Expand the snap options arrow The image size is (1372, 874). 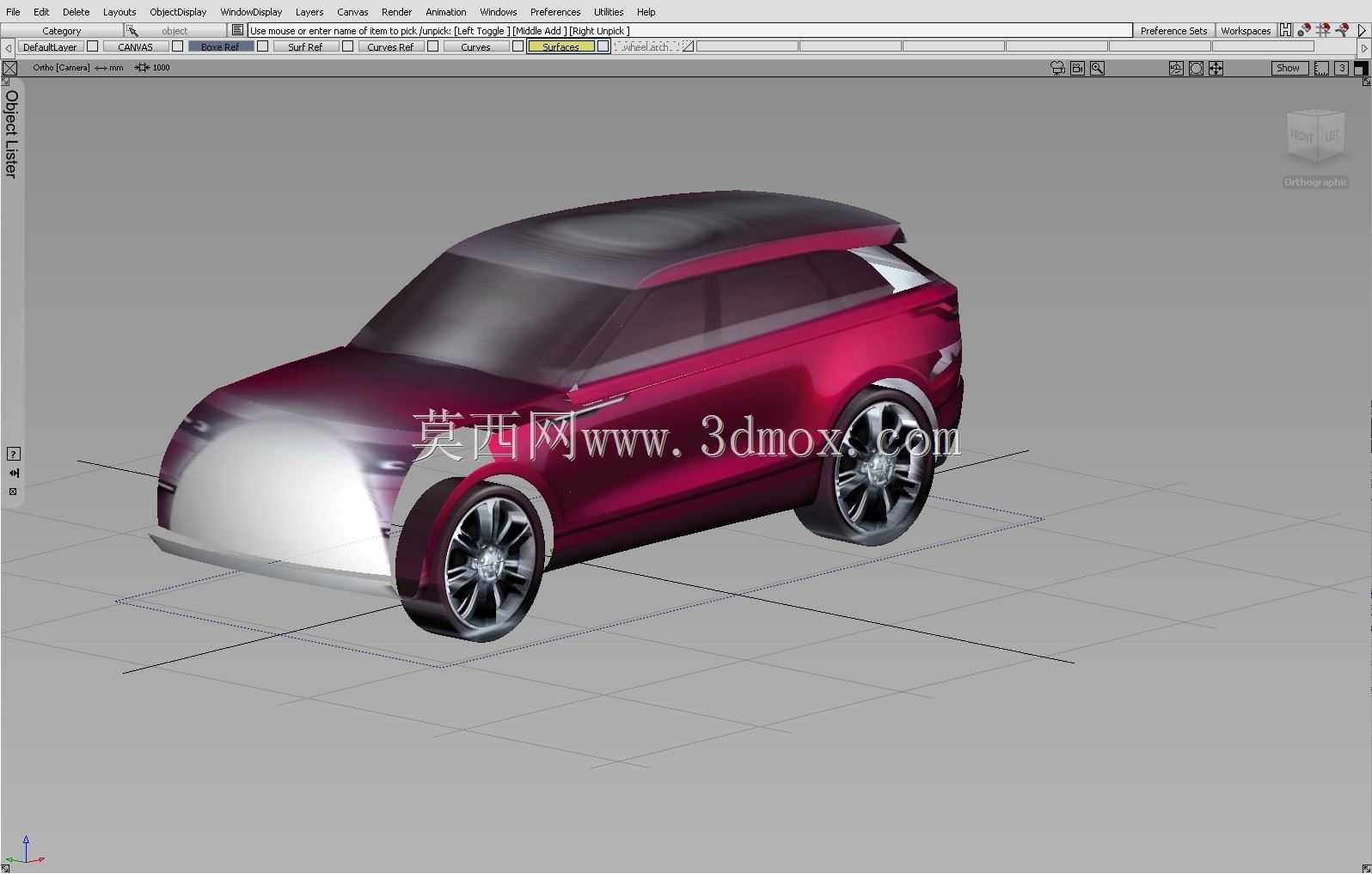[1362, 30]
